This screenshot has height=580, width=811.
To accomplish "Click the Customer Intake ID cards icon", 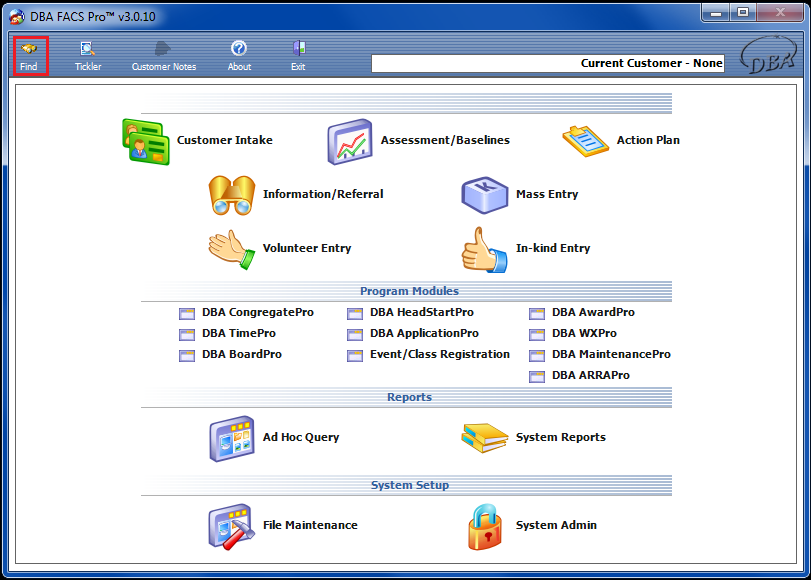I will point(146,142).
